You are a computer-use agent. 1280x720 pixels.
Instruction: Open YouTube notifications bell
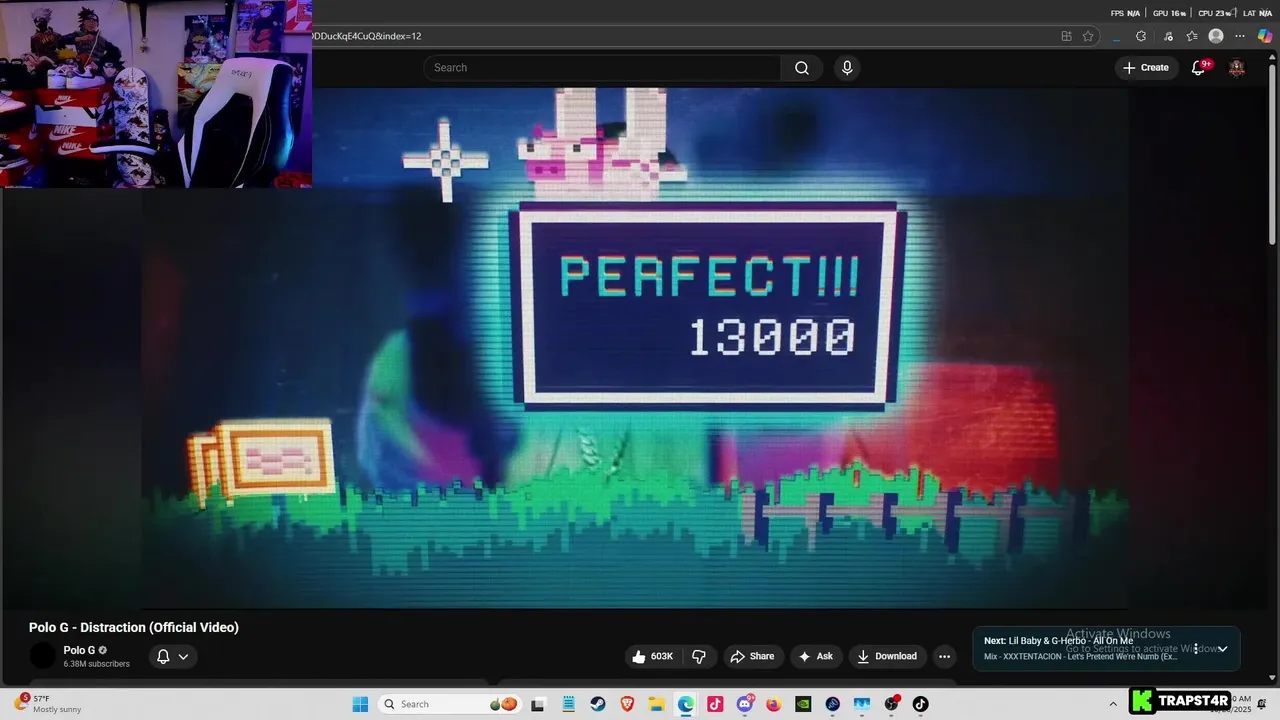(x=1199, y=68)
